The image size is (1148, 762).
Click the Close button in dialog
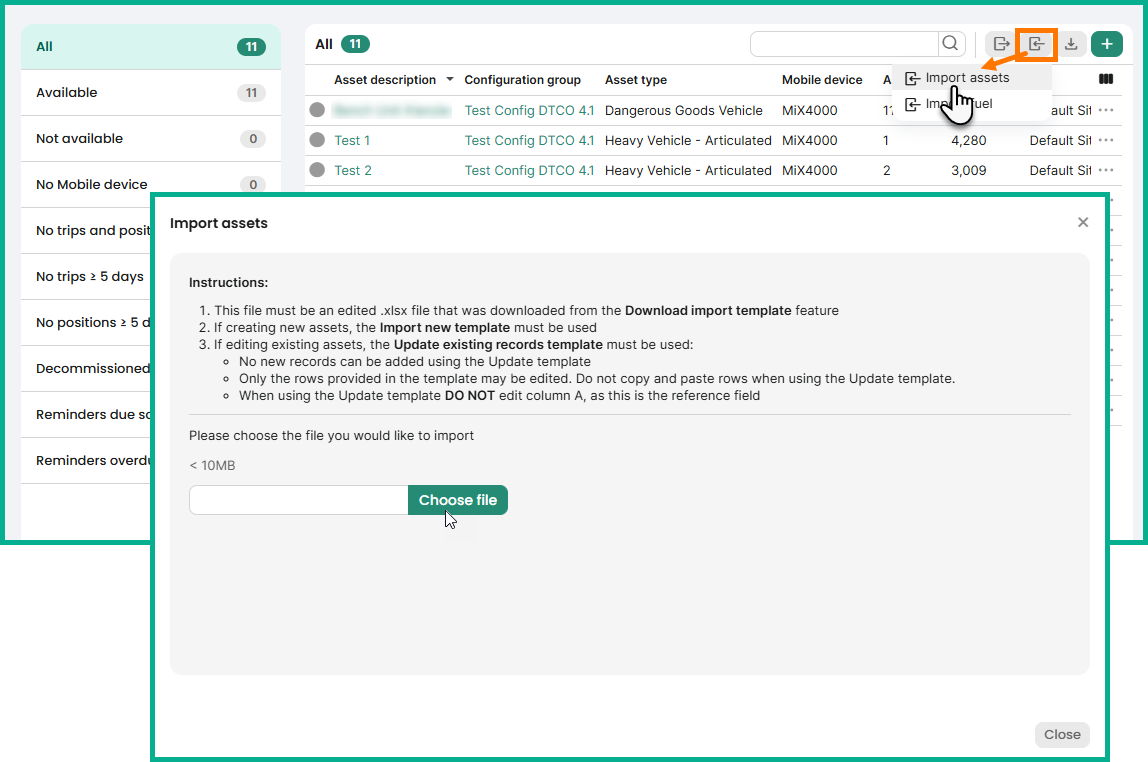(x=1062, y=734)
